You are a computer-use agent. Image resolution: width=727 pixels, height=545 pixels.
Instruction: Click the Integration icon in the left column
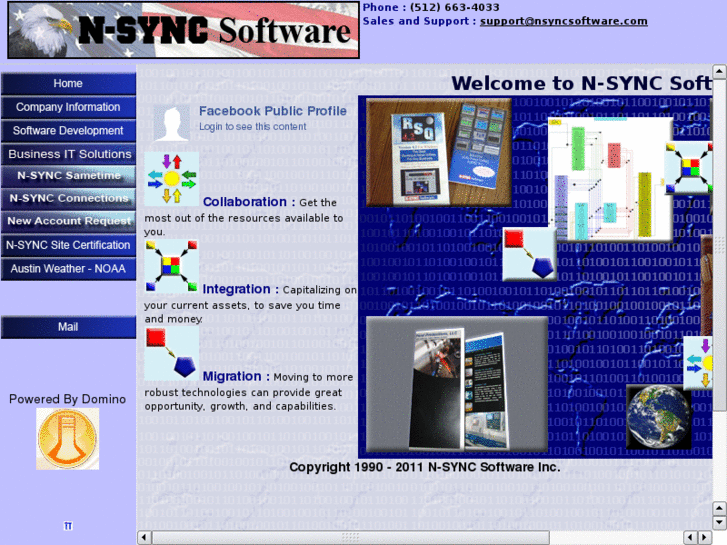tap(172, 266)
